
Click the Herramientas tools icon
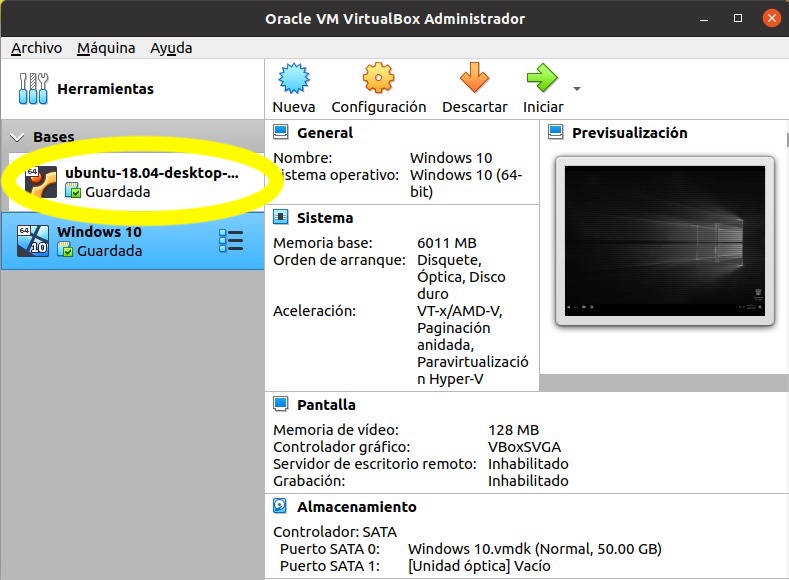pyautogui.click(x=33, y=89)
